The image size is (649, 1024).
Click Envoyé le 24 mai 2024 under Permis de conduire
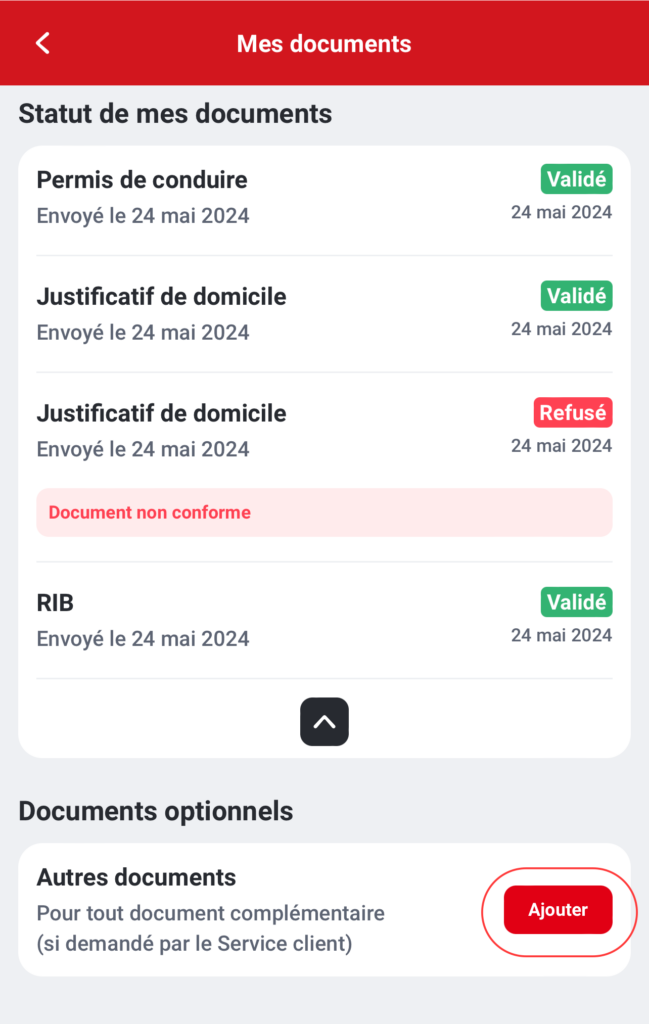click(143, 215)
